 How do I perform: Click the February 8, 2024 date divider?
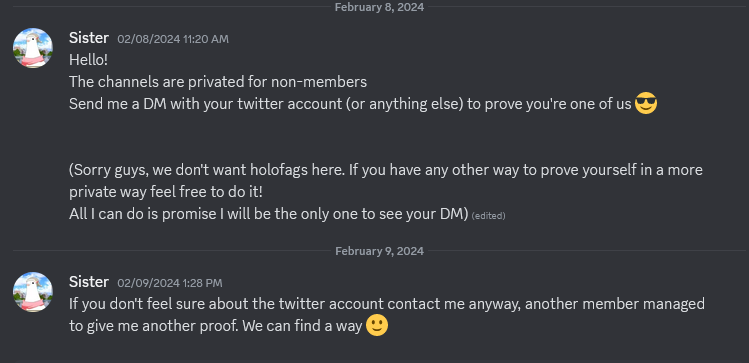379,7
